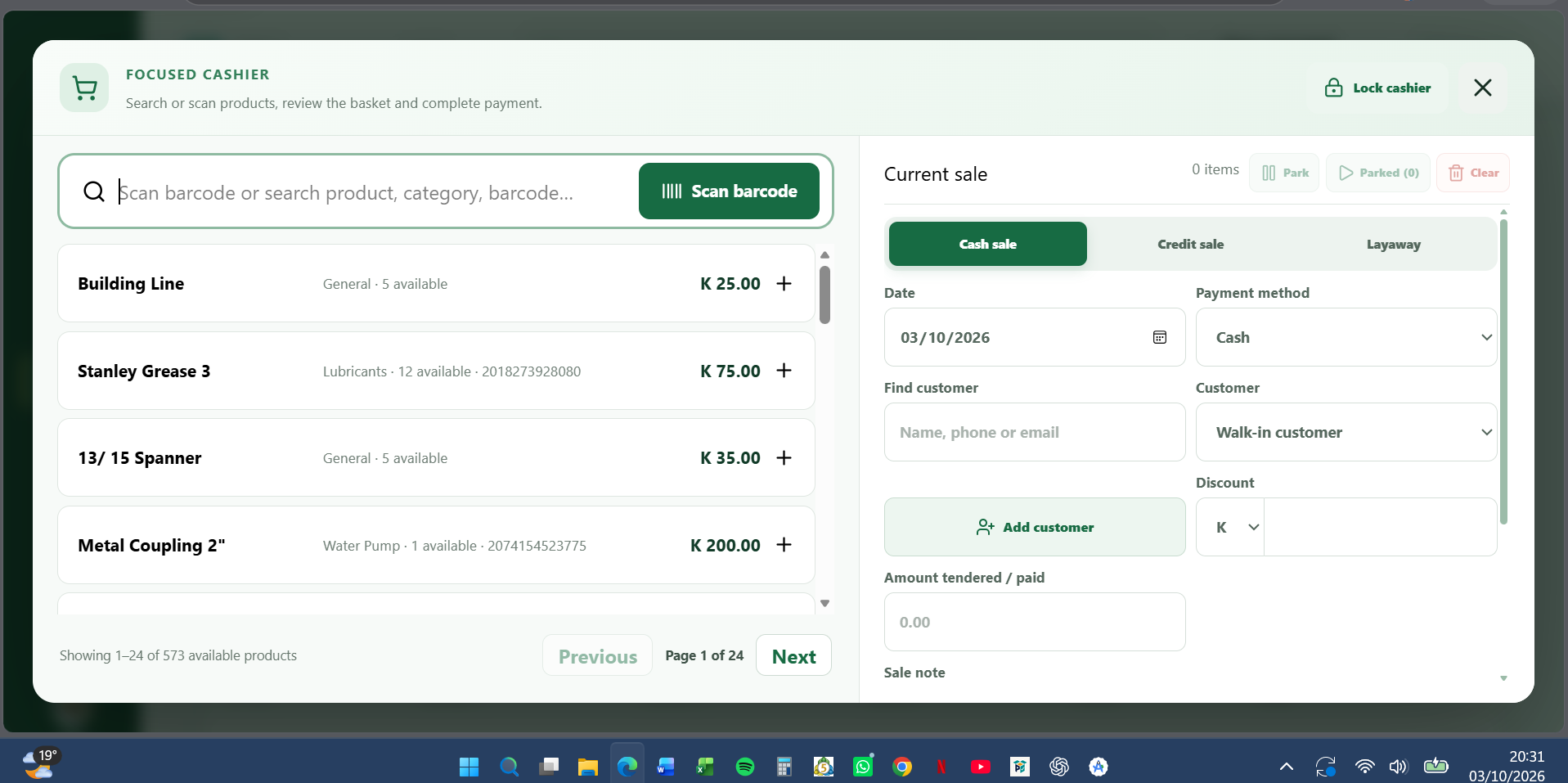Screen dimensions: 1568x783
Task: Open the Payment method dropdown
Action: tap(1346, 337)
